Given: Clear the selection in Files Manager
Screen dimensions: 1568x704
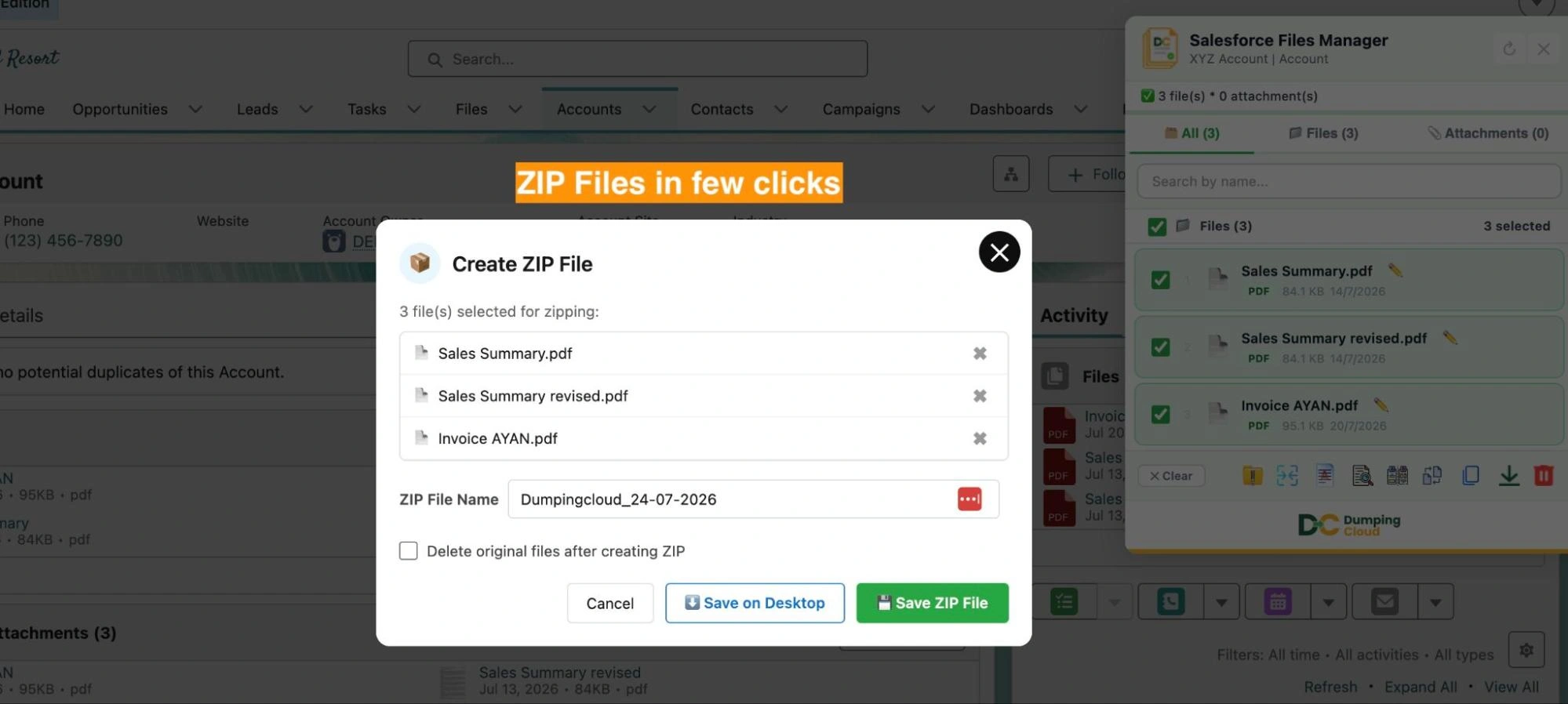Looking at the screenshot, I should click(1171, 476).
